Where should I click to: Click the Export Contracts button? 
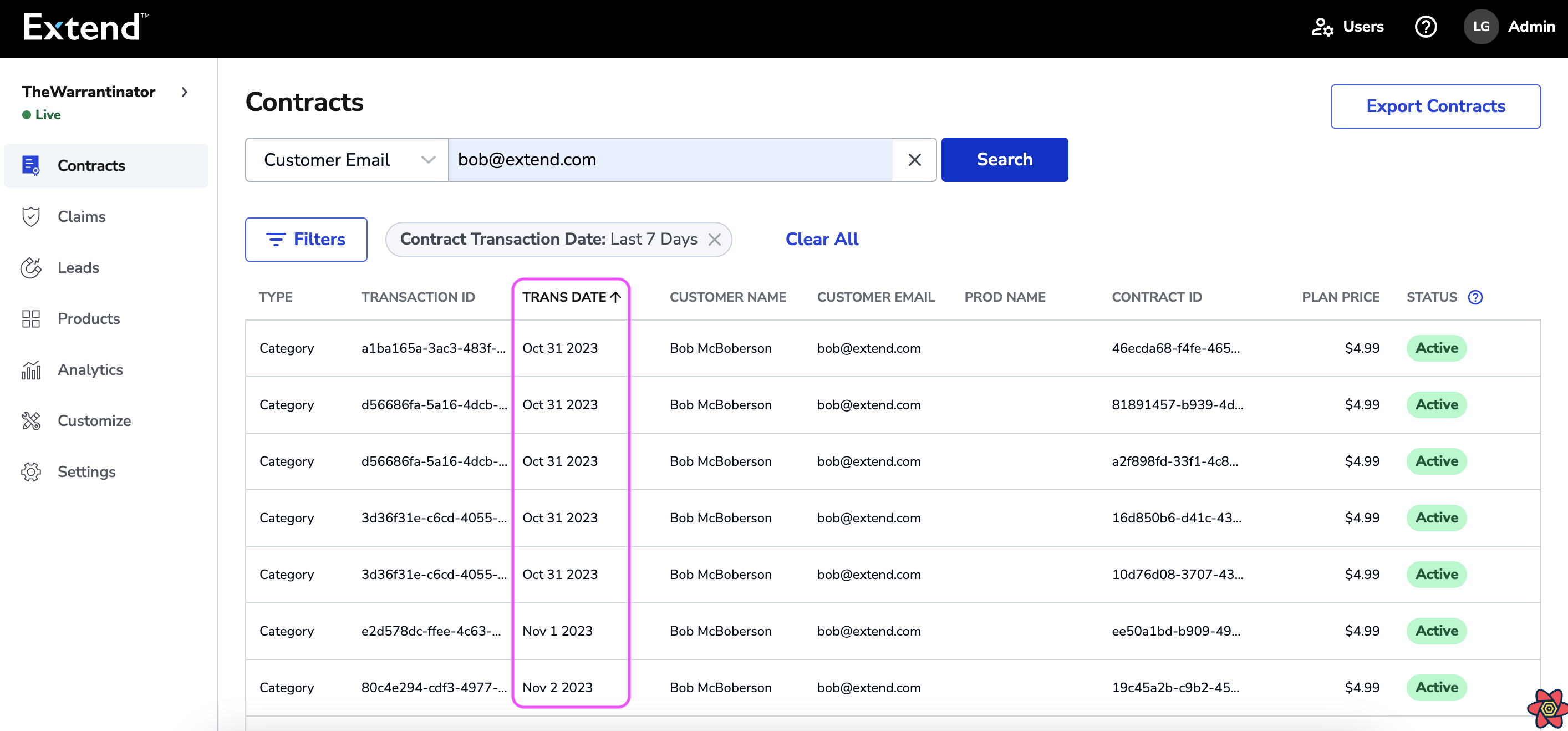[x=1435, y=106]
